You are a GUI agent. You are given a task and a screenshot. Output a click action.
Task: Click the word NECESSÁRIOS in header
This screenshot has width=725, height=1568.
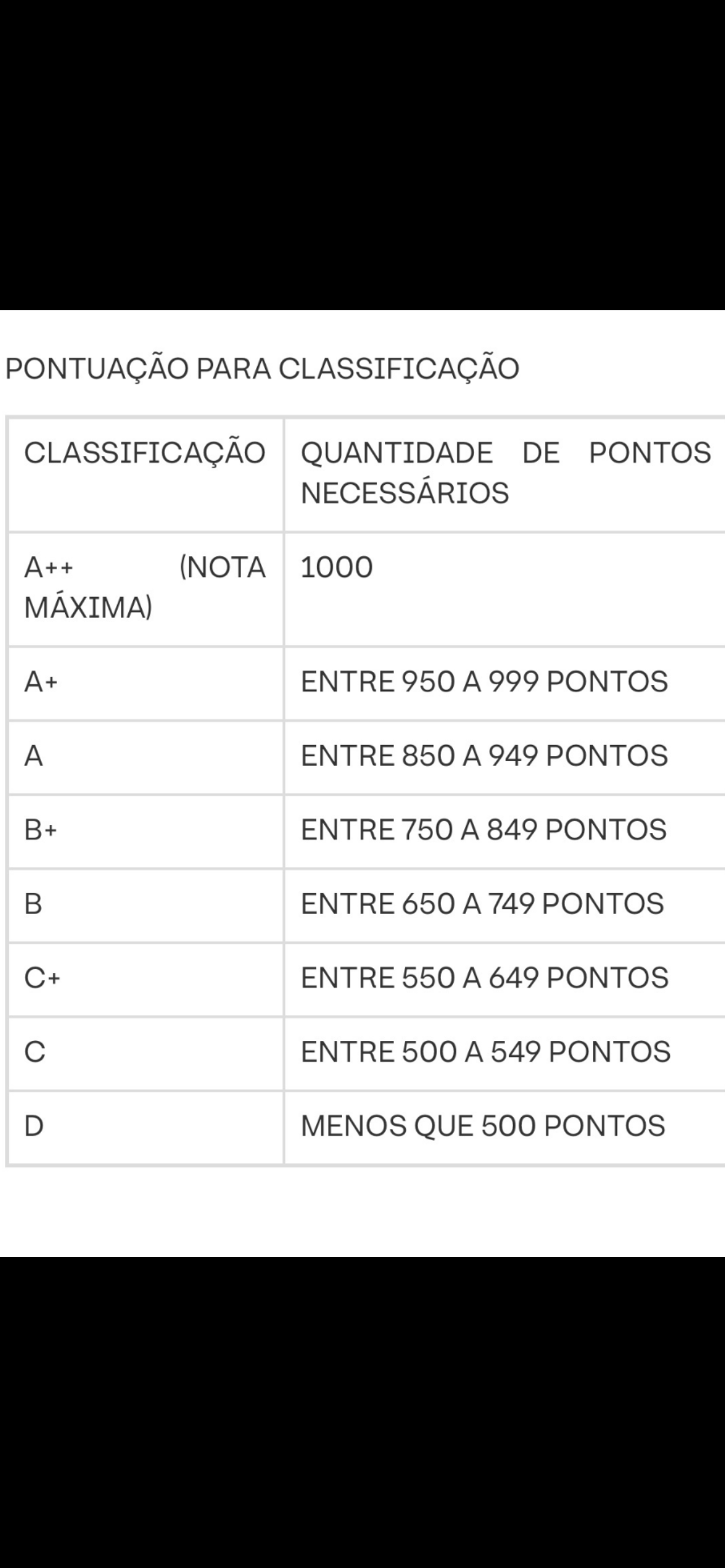click(x=405, y=494)
